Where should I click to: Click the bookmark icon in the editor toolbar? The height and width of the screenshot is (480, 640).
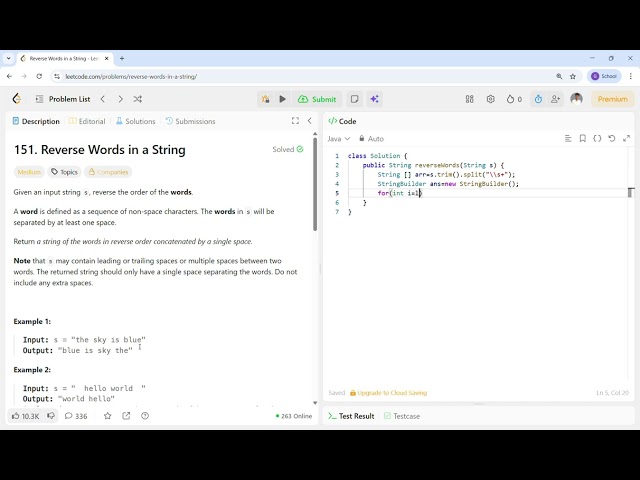click(x=582, y=139)
